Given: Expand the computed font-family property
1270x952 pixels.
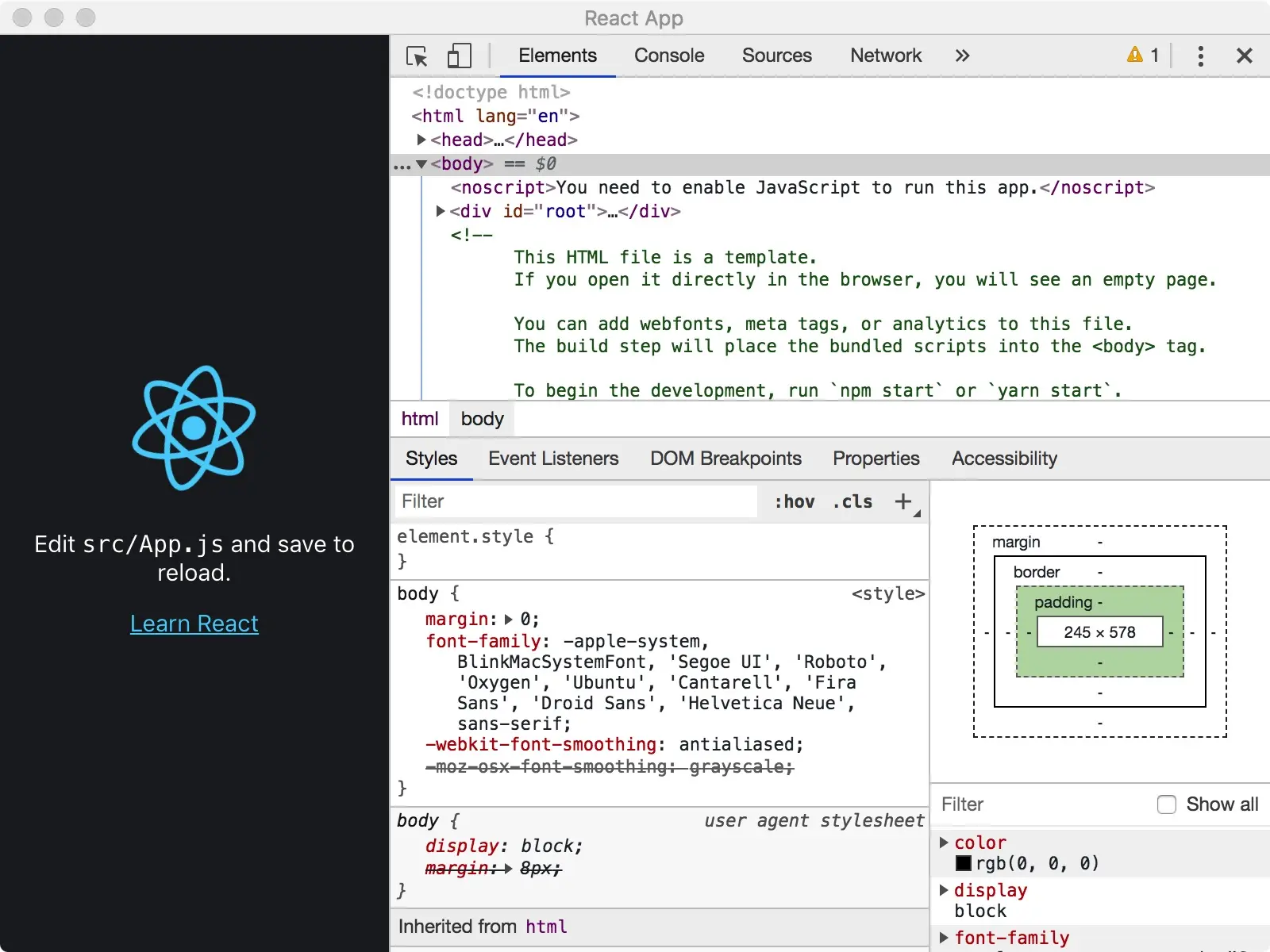Looking at the screenshot, I should tap(944, 938).
